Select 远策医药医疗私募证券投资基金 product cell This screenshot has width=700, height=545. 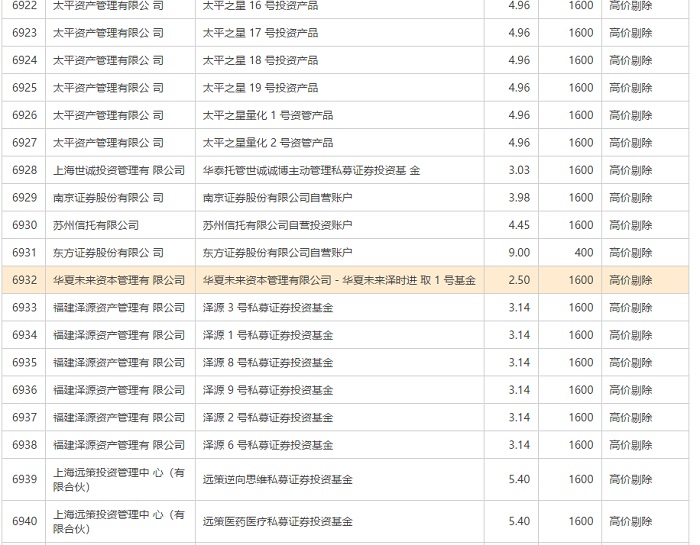point(278,521)
